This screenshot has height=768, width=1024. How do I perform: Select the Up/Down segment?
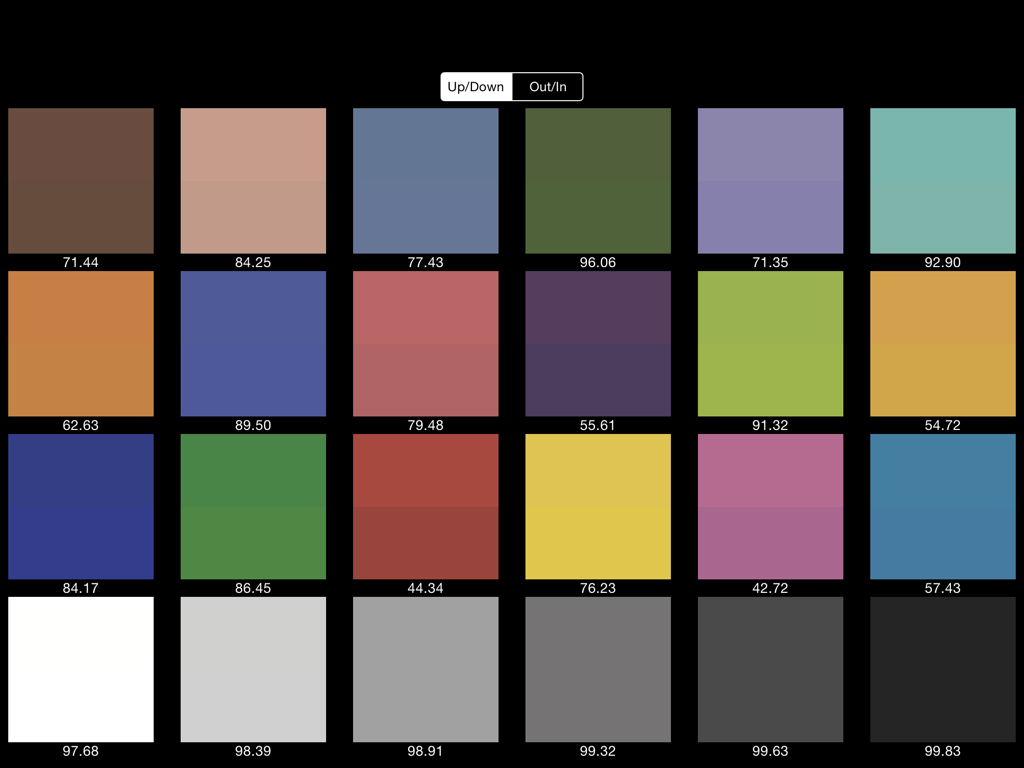[x=476, y=87]
